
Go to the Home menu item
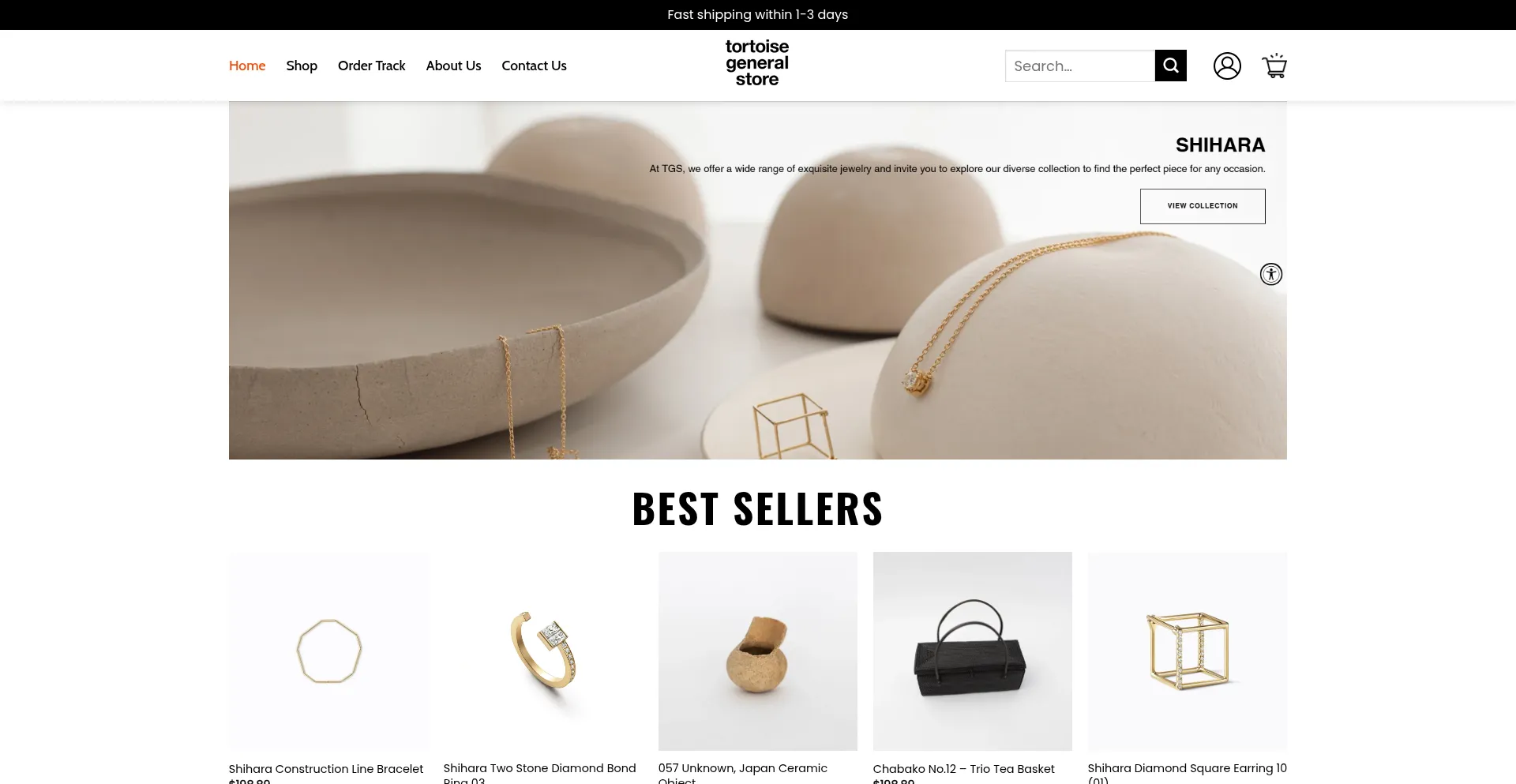pos(247,66)
